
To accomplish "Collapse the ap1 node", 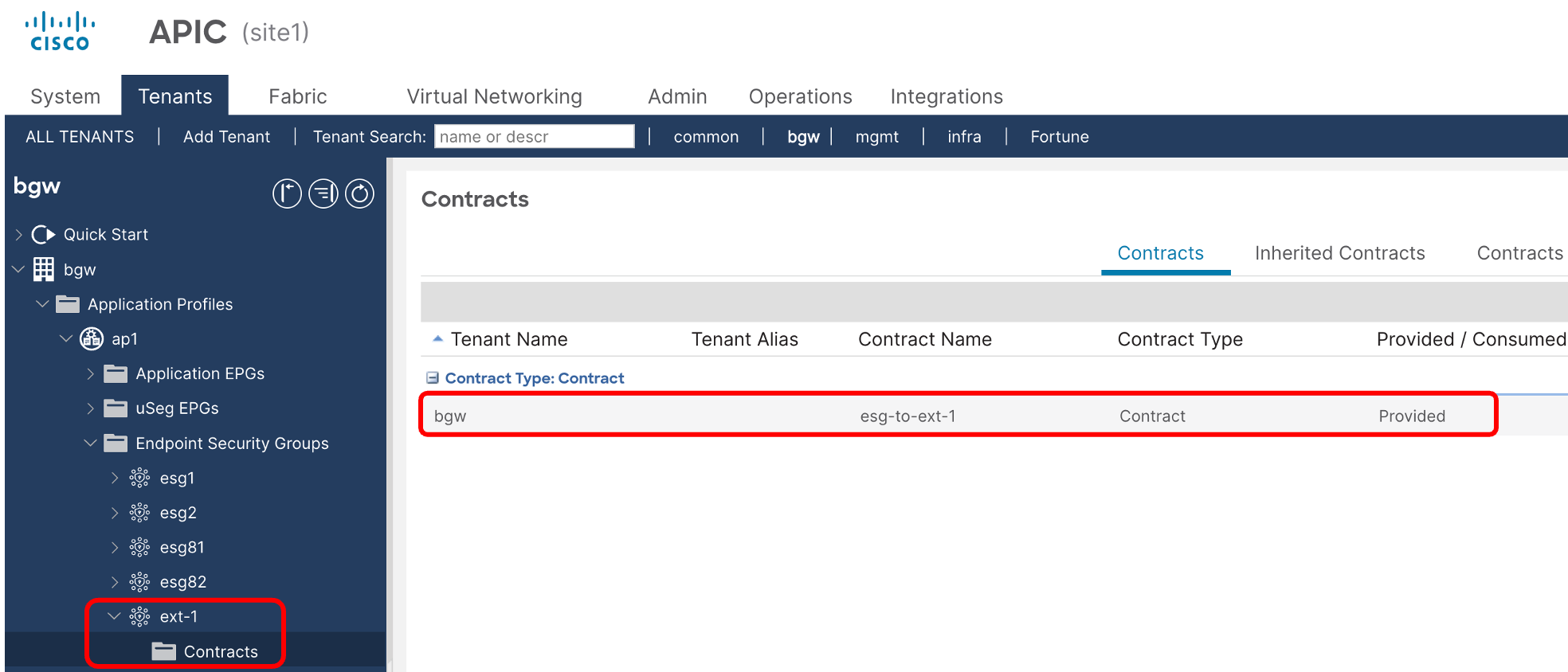I will [x=66, y=339].
